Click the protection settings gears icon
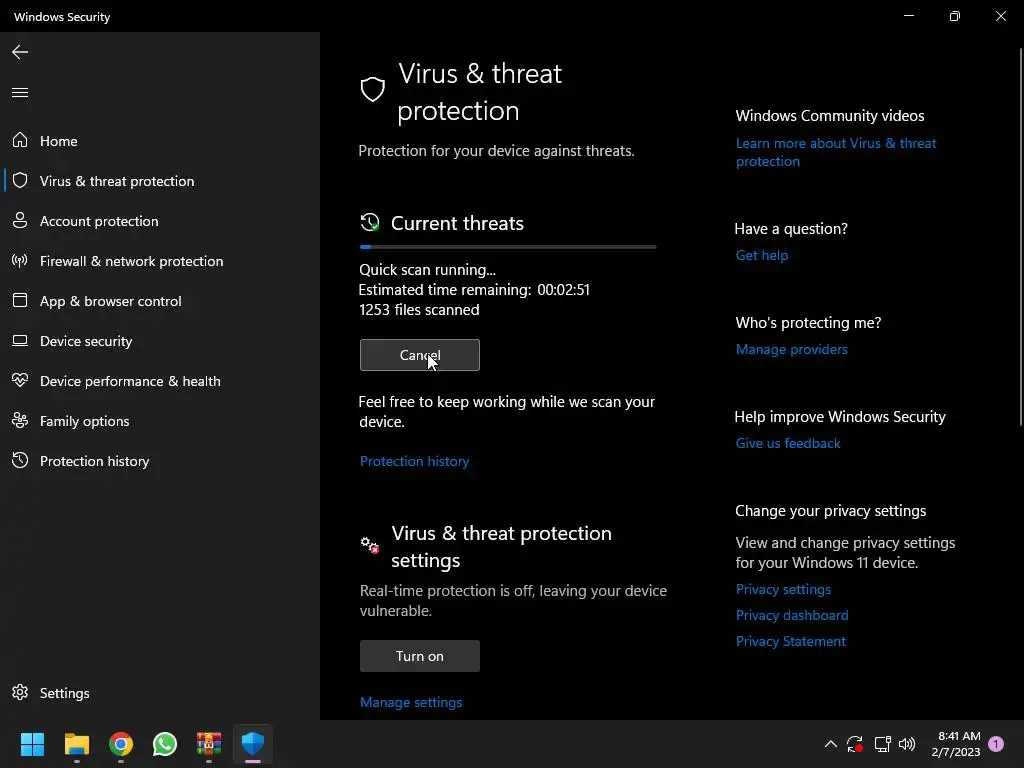The image size is (1024, 768). pos(370,545)
